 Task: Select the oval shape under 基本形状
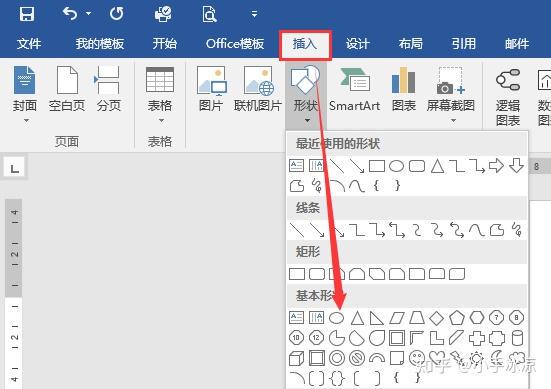pos(336,318)
